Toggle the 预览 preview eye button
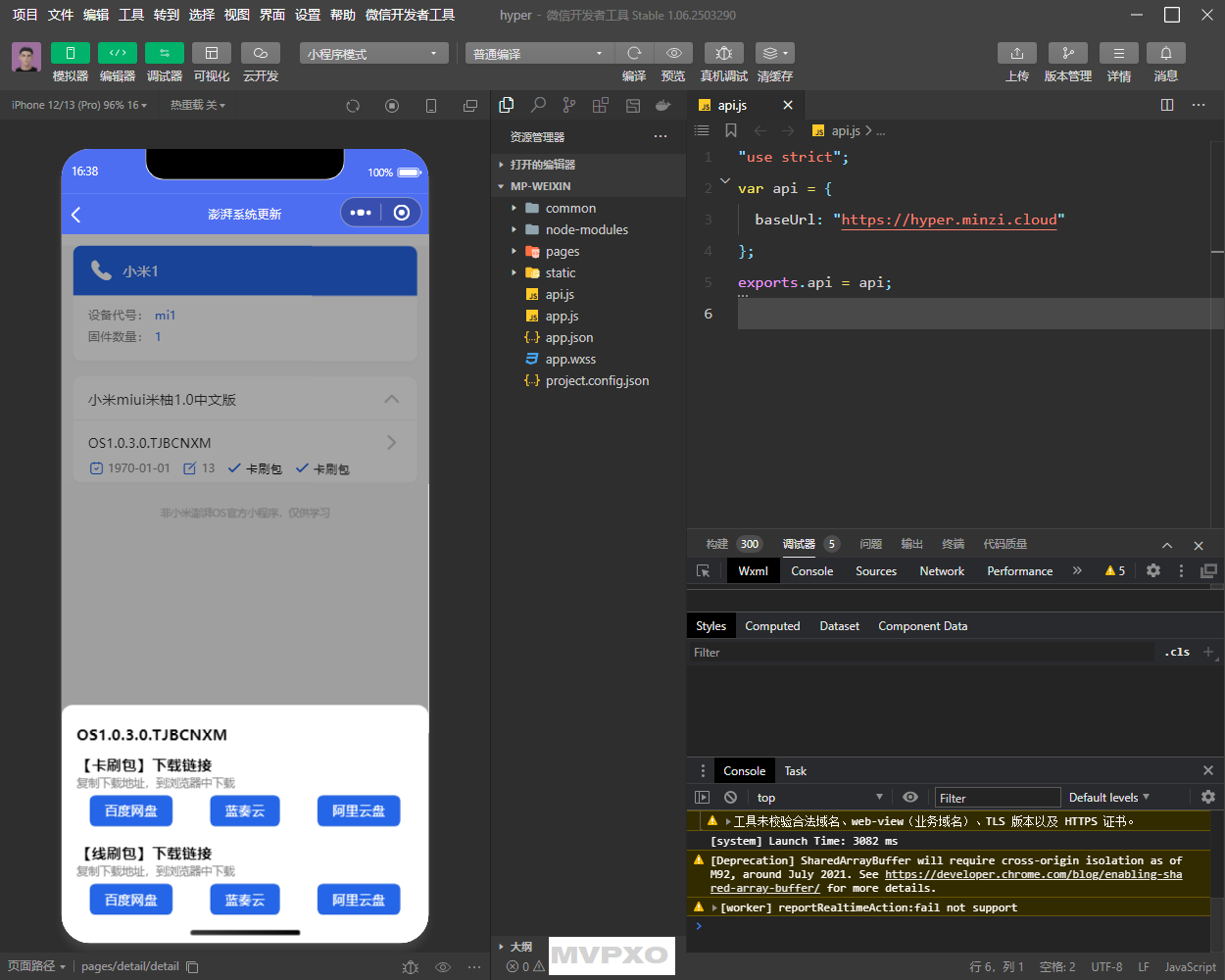Image resolution: width=1225 pixels, height=980 pixels. 674,53
